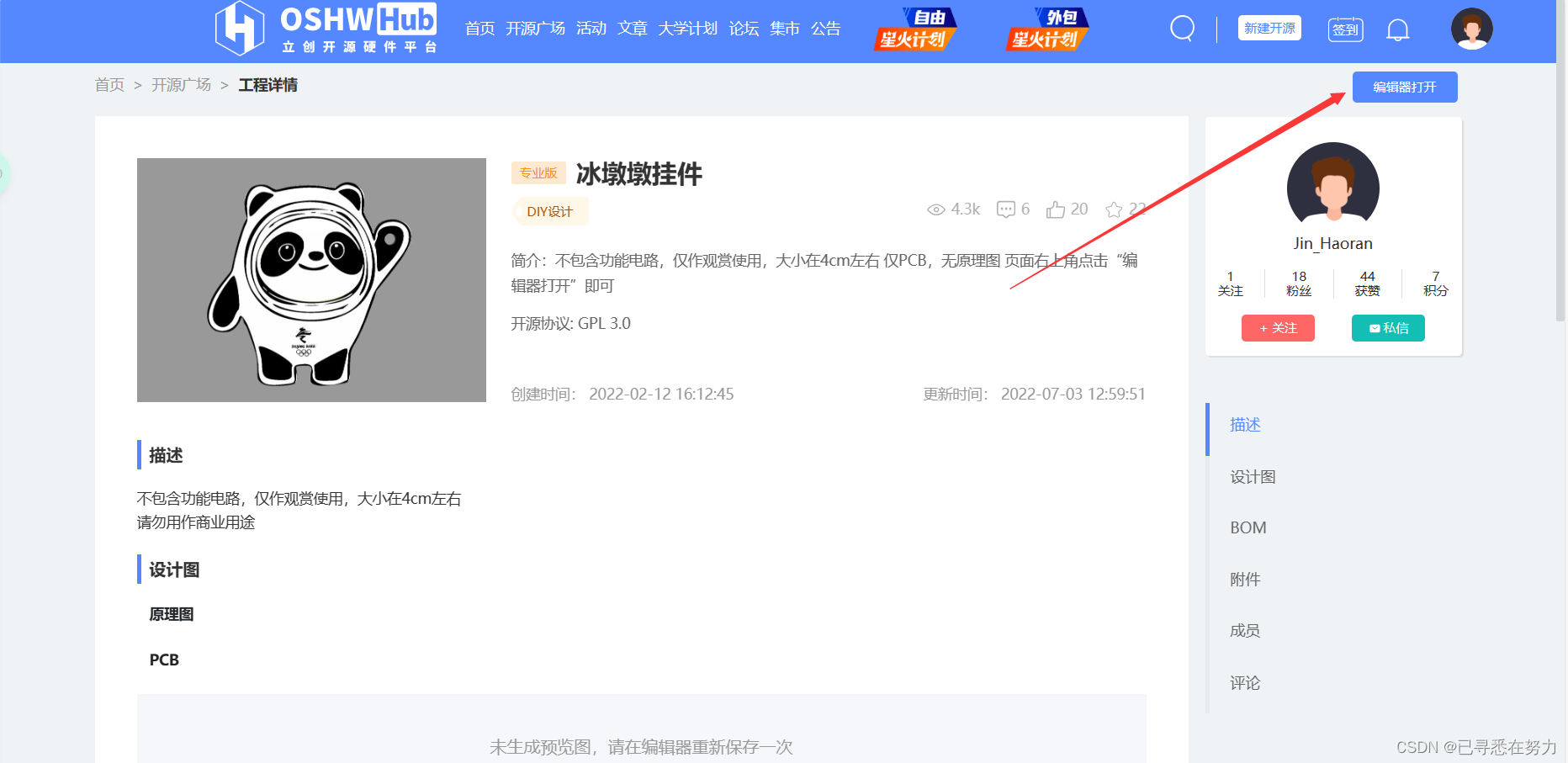The image size is (1568, 763).
Task: Select 评论 in the side navigation
Action: coord(1245,683)
